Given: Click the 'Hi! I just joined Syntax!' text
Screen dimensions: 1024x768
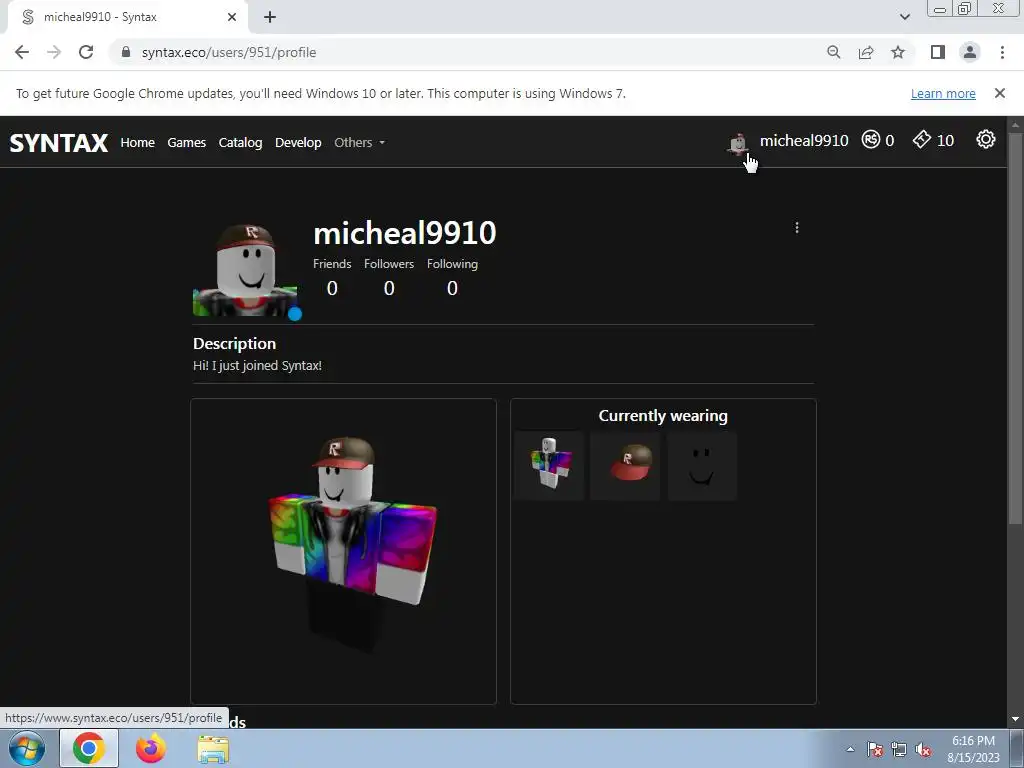Looking at the screenshot, I should pyautogui.click(x=257, y=366).
